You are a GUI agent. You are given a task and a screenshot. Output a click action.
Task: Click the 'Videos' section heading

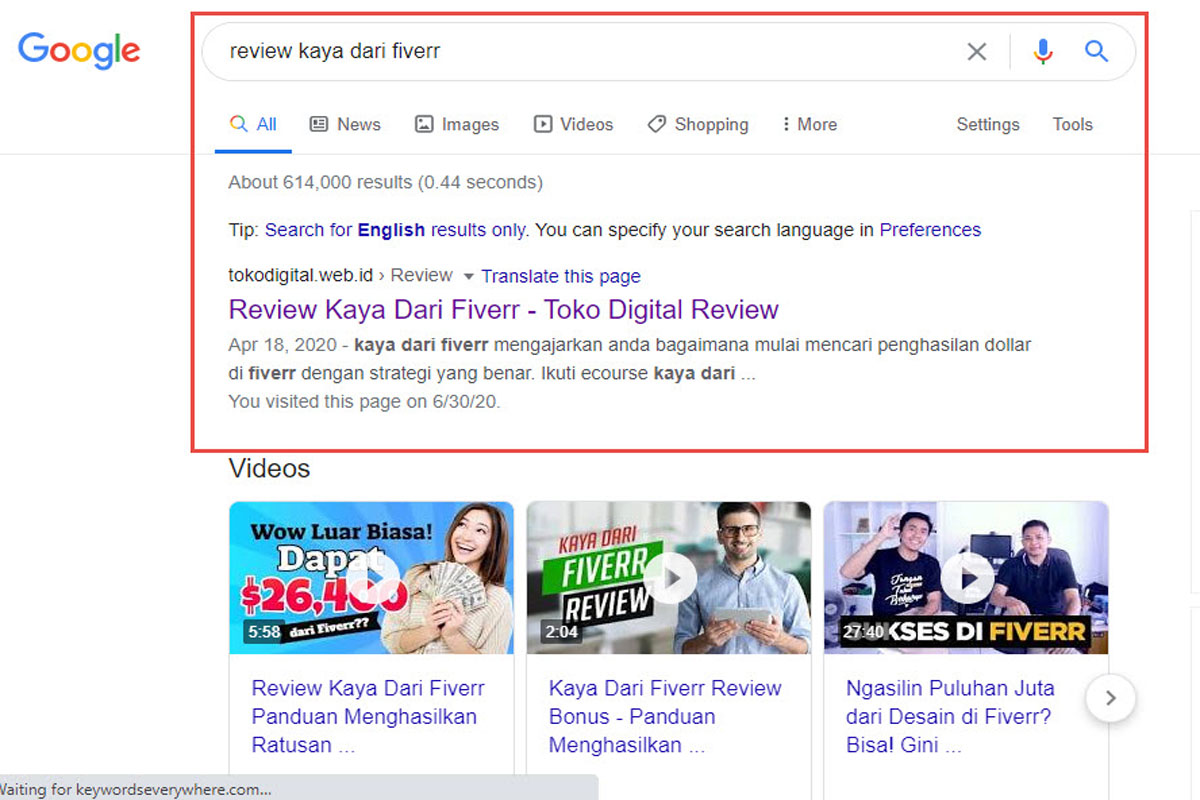point(269,468)
